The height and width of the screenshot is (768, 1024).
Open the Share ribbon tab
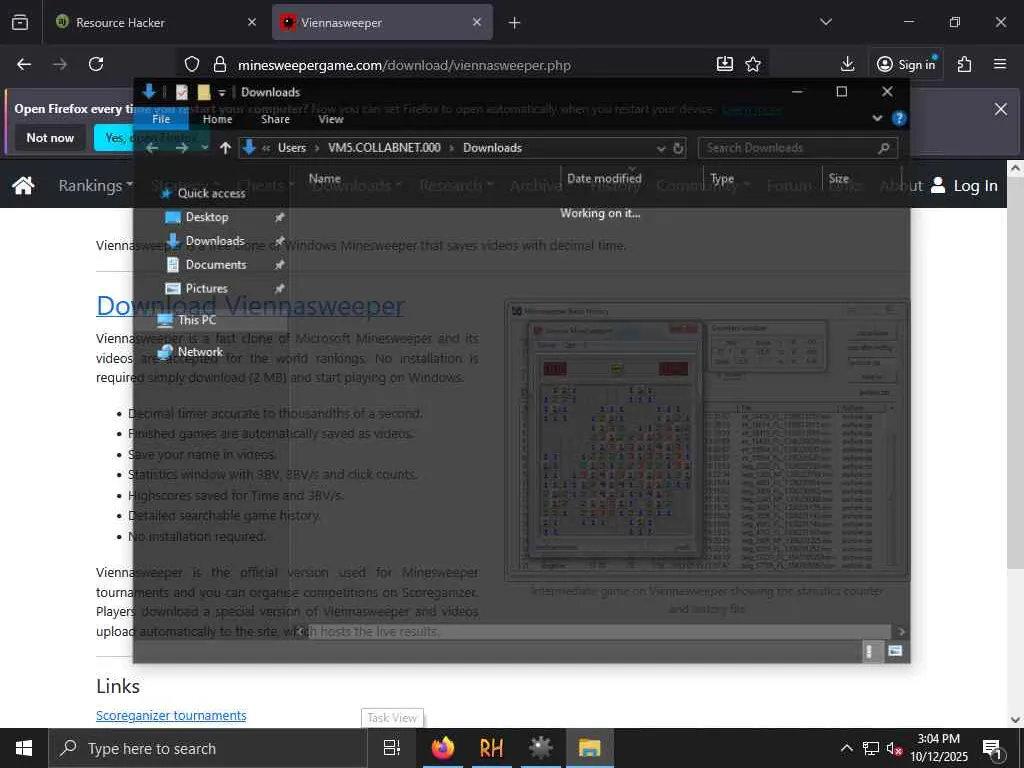click(275, 119)
